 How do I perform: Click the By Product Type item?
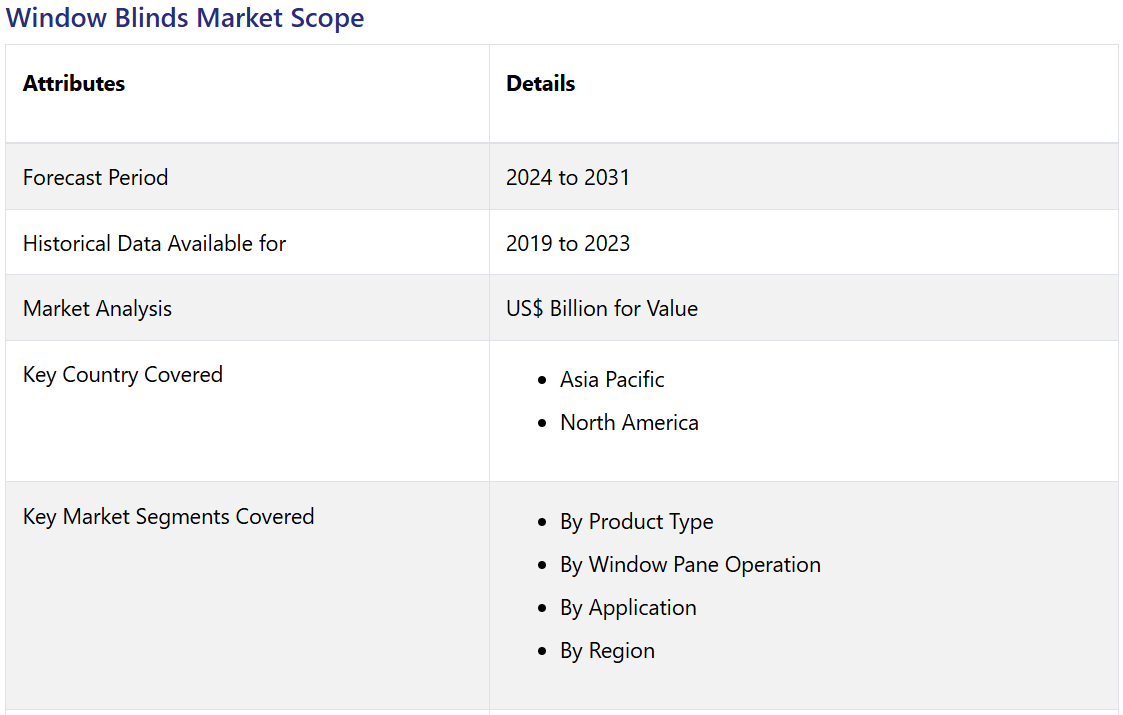point(636,522)
